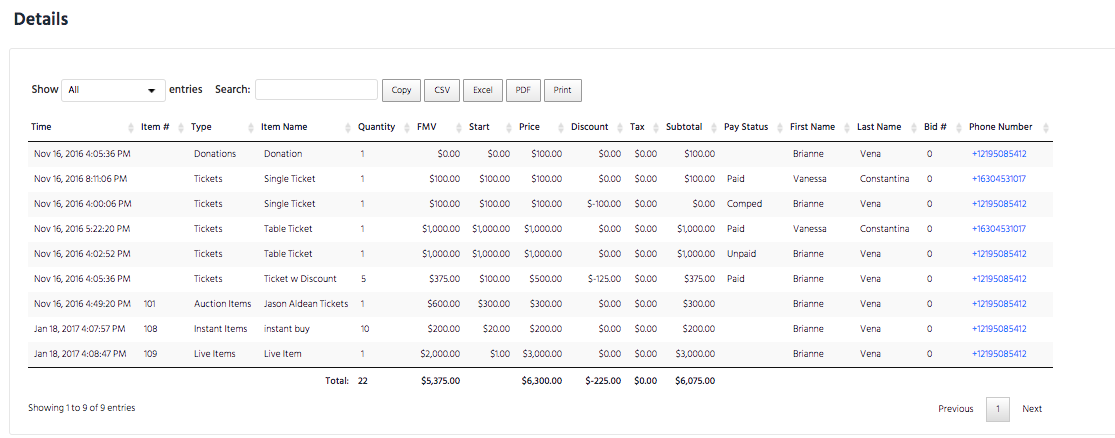The image size is (1115, 438).
Task: Export the table as CSV
Action: (442, 90)
